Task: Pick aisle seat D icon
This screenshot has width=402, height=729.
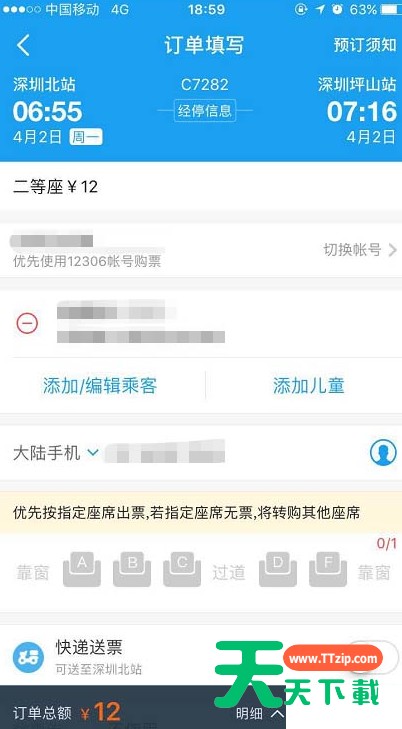Action: [x=278, y=569]
